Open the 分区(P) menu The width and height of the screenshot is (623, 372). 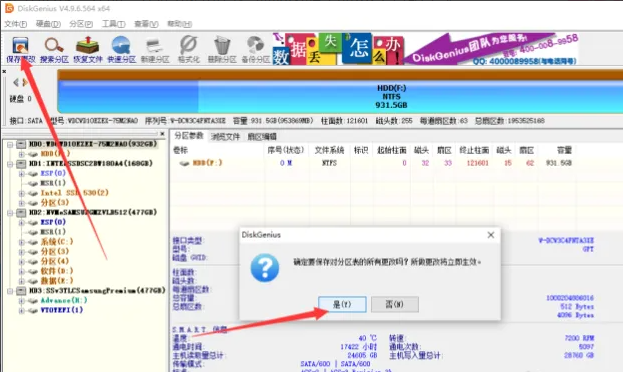point(81,24)
